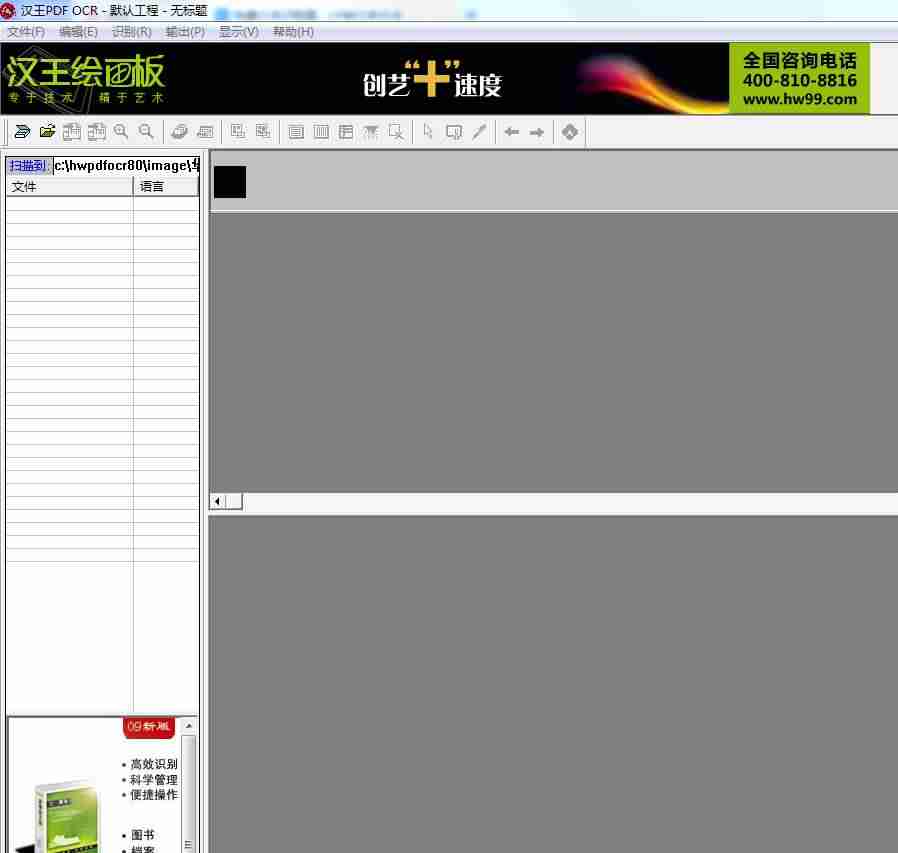The height and width of the screenshot is (853, 898).
Task: Click the 400-810-8816 phone number banner
Action: point(799,80)
